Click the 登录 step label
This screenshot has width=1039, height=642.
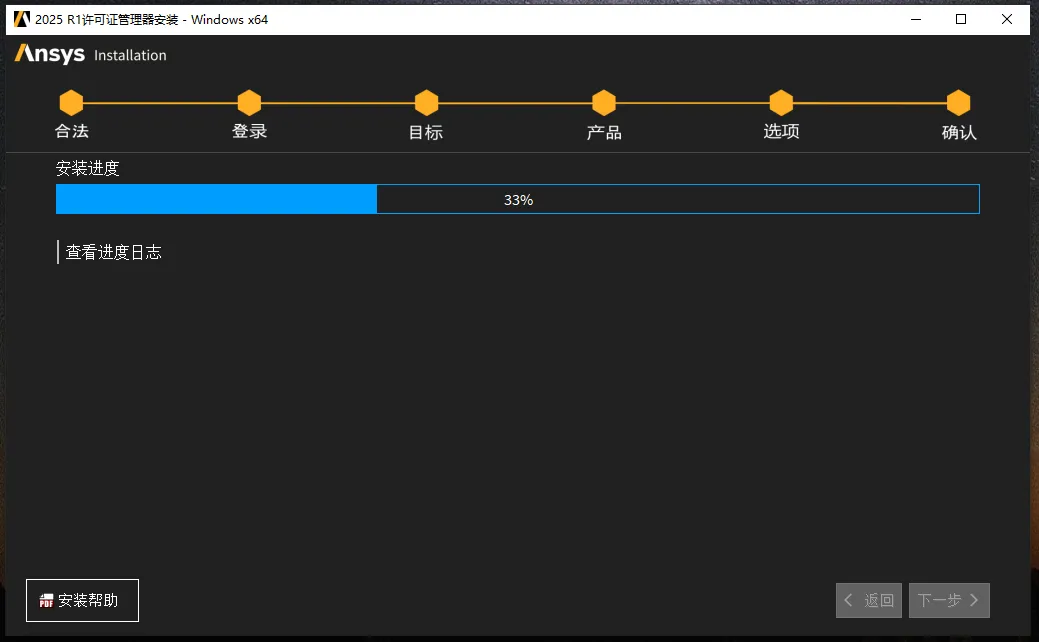249,131
